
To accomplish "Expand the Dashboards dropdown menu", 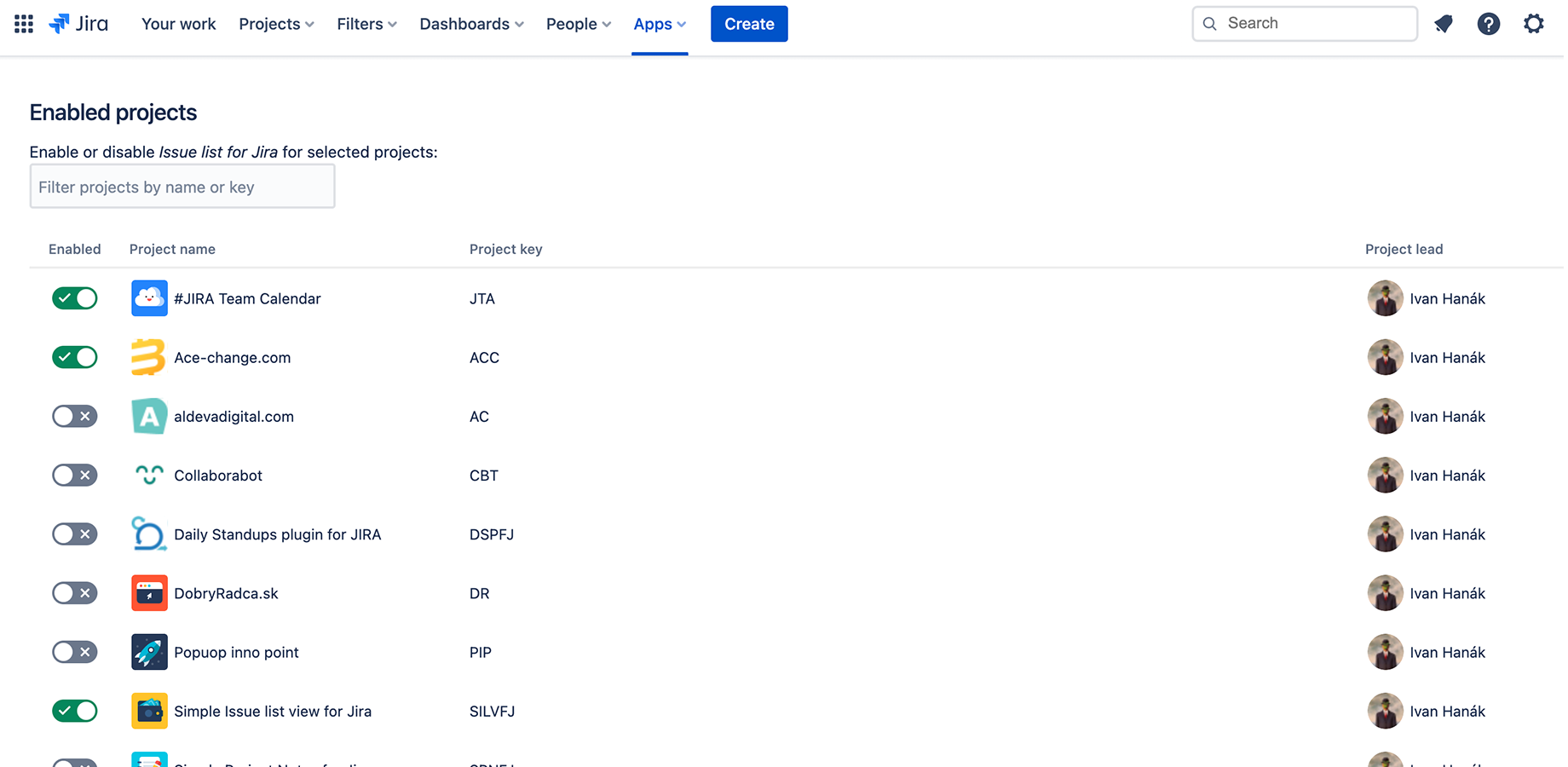I will point(471,24).
